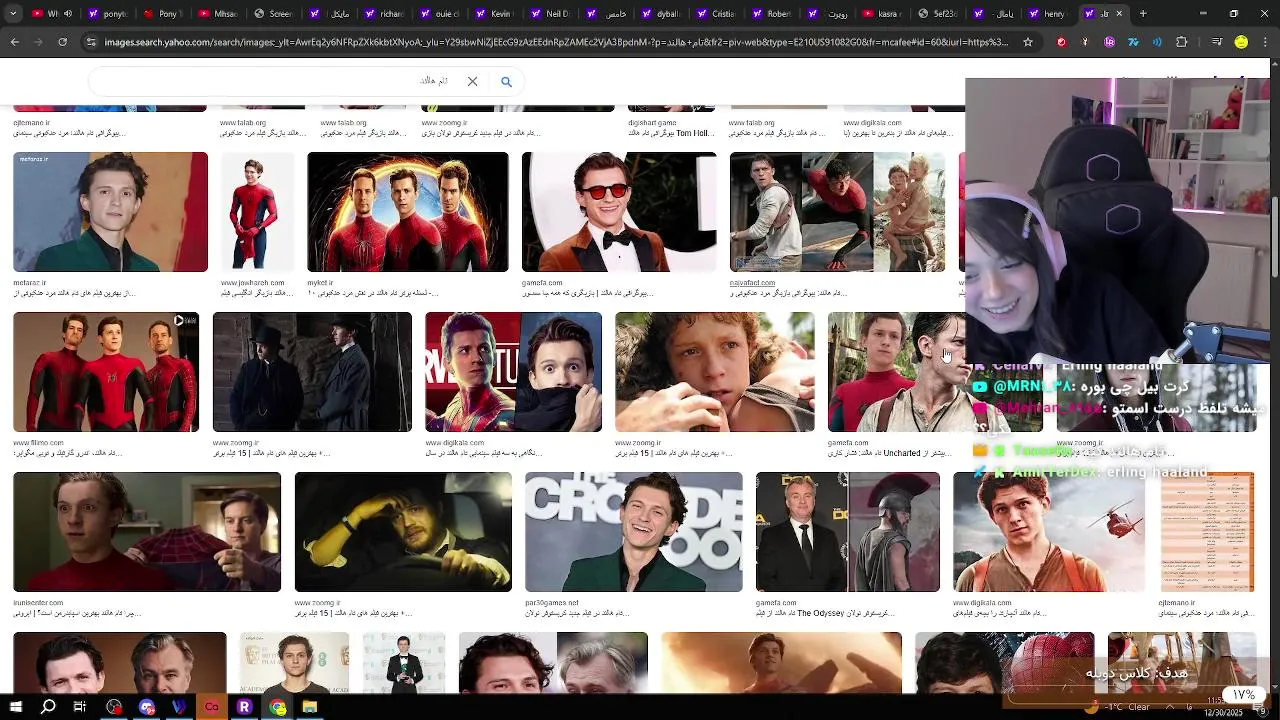Open the close-up boy's face thumbnail

(715, 372)
